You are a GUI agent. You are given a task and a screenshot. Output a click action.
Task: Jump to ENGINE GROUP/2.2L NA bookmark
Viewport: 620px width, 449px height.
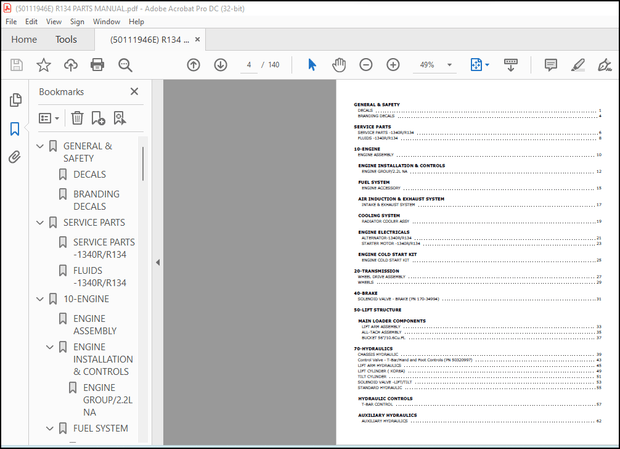click(x=108, y=400)
